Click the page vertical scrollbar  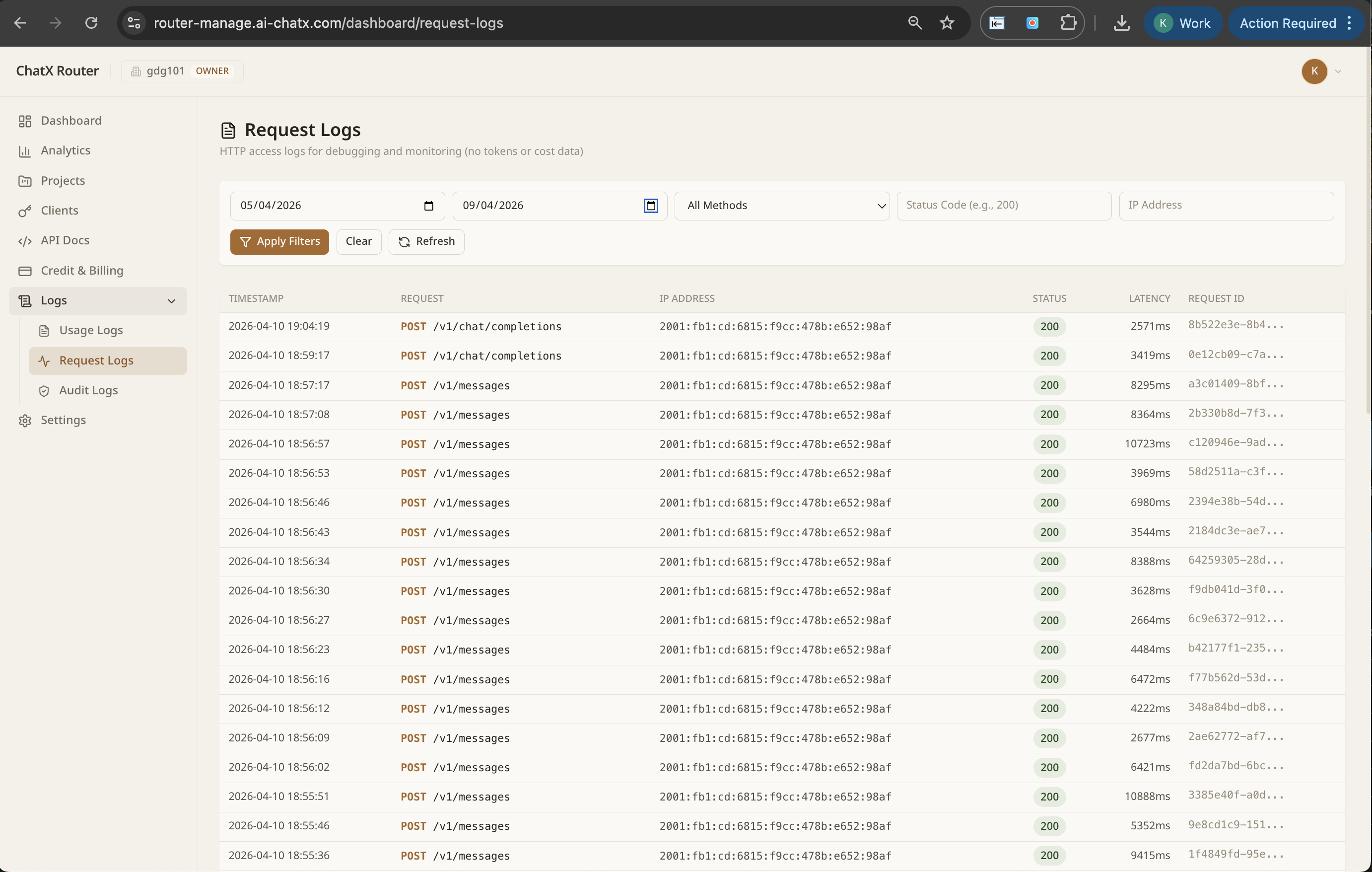click(x=1368, y=231)
